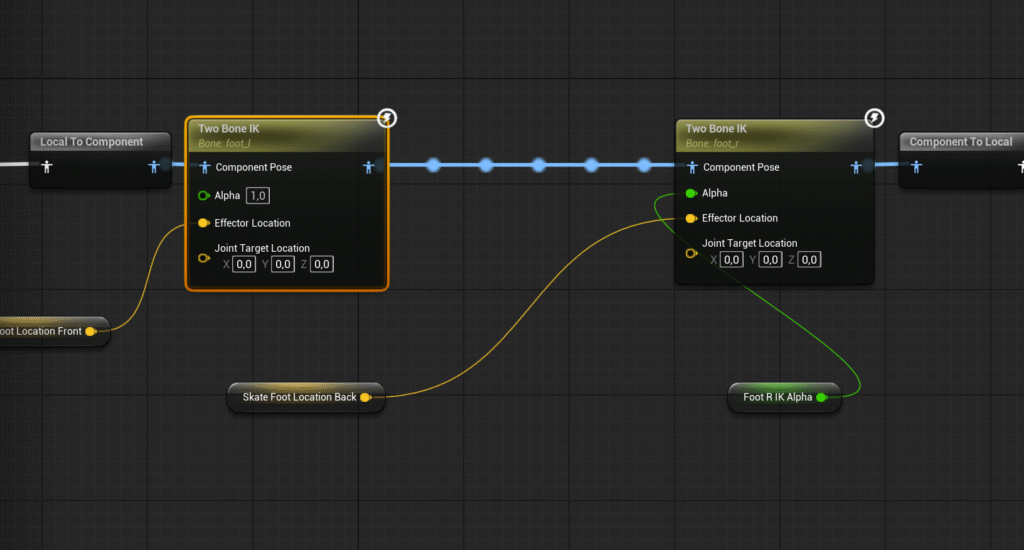Click the X value field on foot_l Joint Target
The height and width of the screenshot is (550, 1024).
(244, 264)
